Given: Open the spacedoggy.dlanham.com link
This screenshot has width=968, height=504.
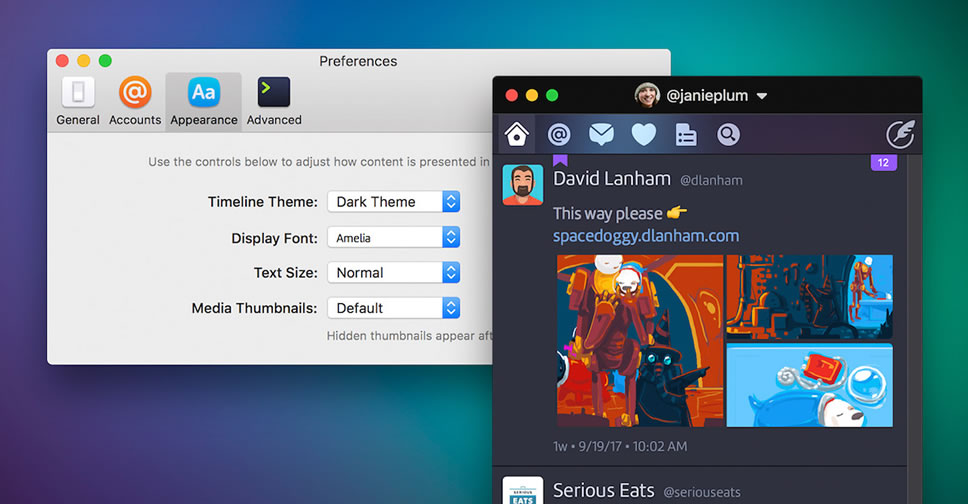Looking at the screenshot, I should pos(646,236).
